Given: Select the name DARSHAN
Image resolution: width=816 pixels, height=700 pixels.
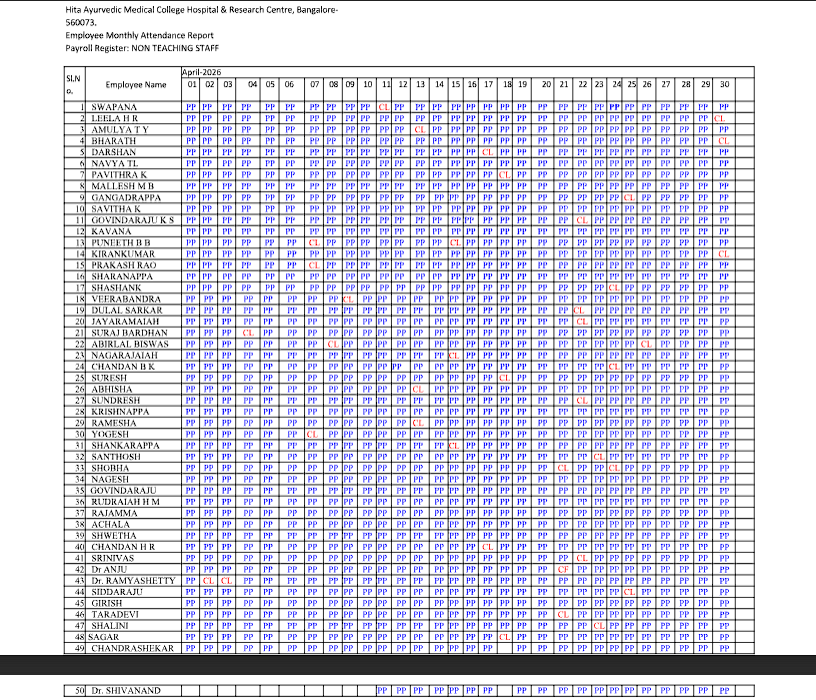Looking at the screenshot, I should (113, 152).
